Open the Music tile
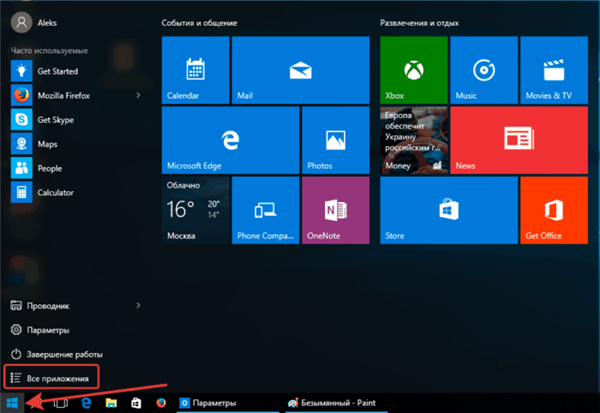 coord(484,70)
